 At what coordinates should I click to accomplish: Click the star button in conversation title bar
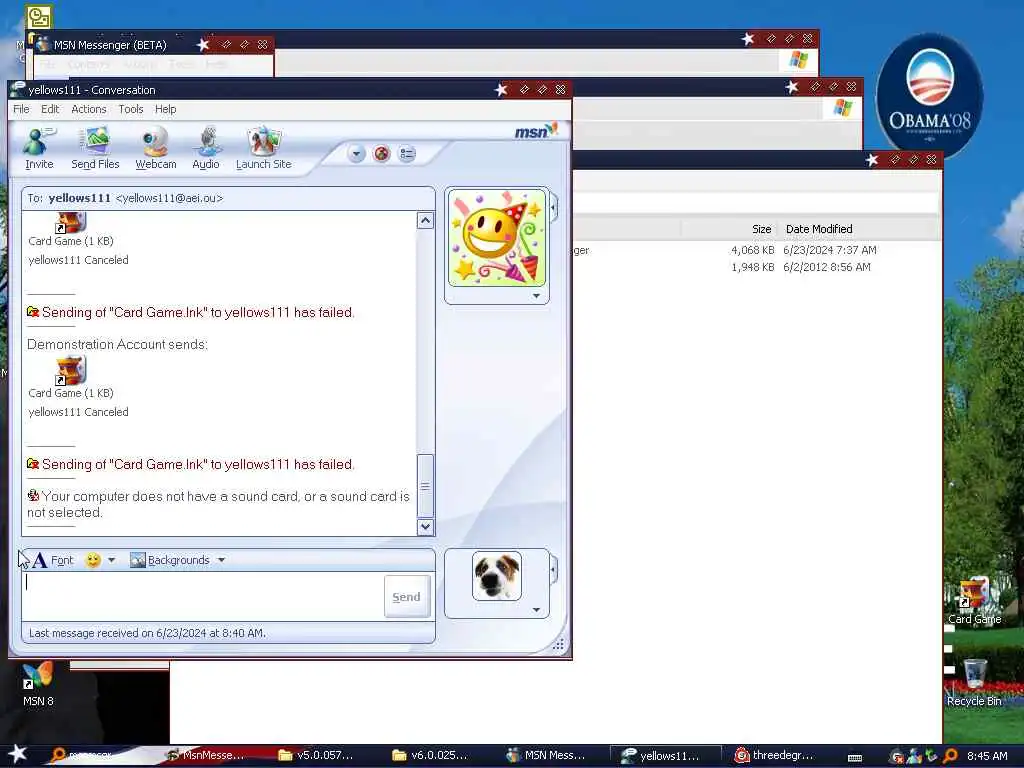point(501,89)
